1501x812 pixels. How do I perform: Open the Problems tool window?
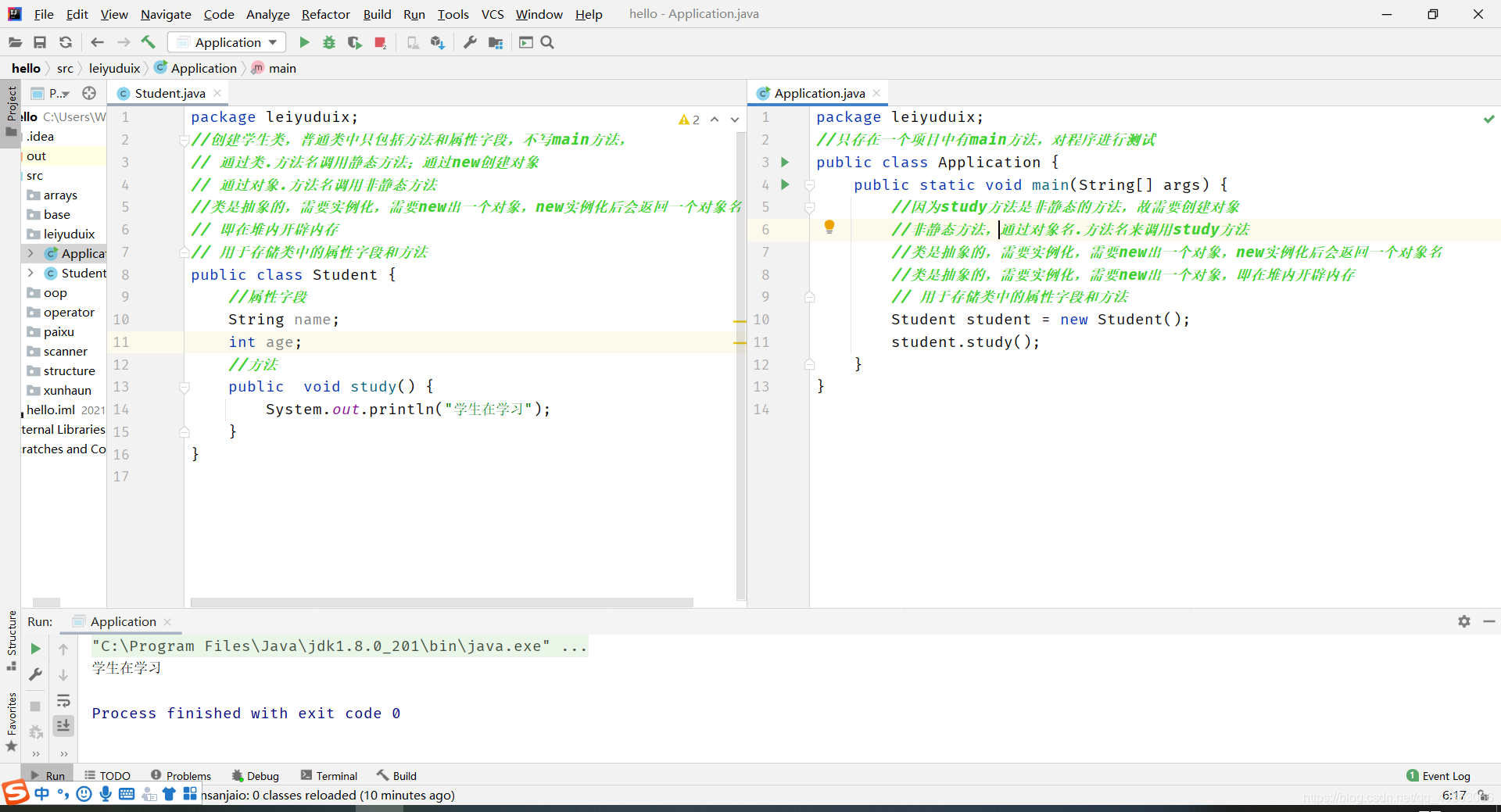(x=181, y=776)
